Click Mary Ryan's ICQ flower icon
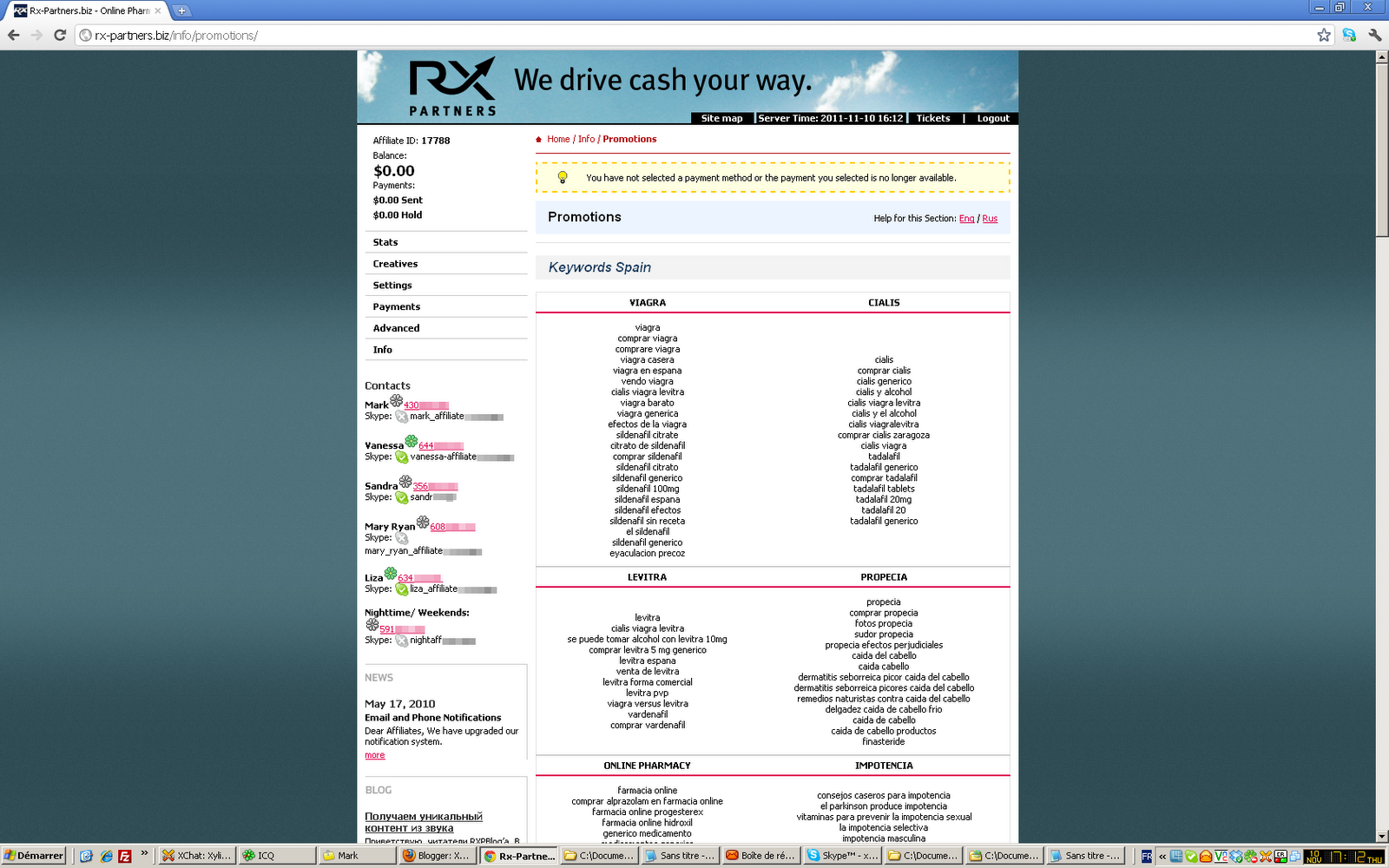The height and width of the screenshot is (868, 1389). click(423, 523)
